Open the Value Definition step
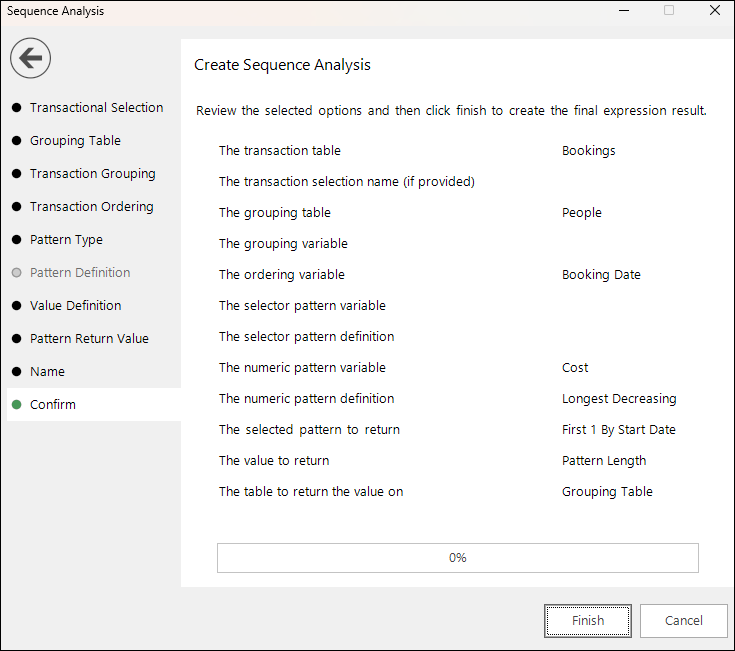The width and height of the screenshot is (735, 651). (x=75, y=306)
